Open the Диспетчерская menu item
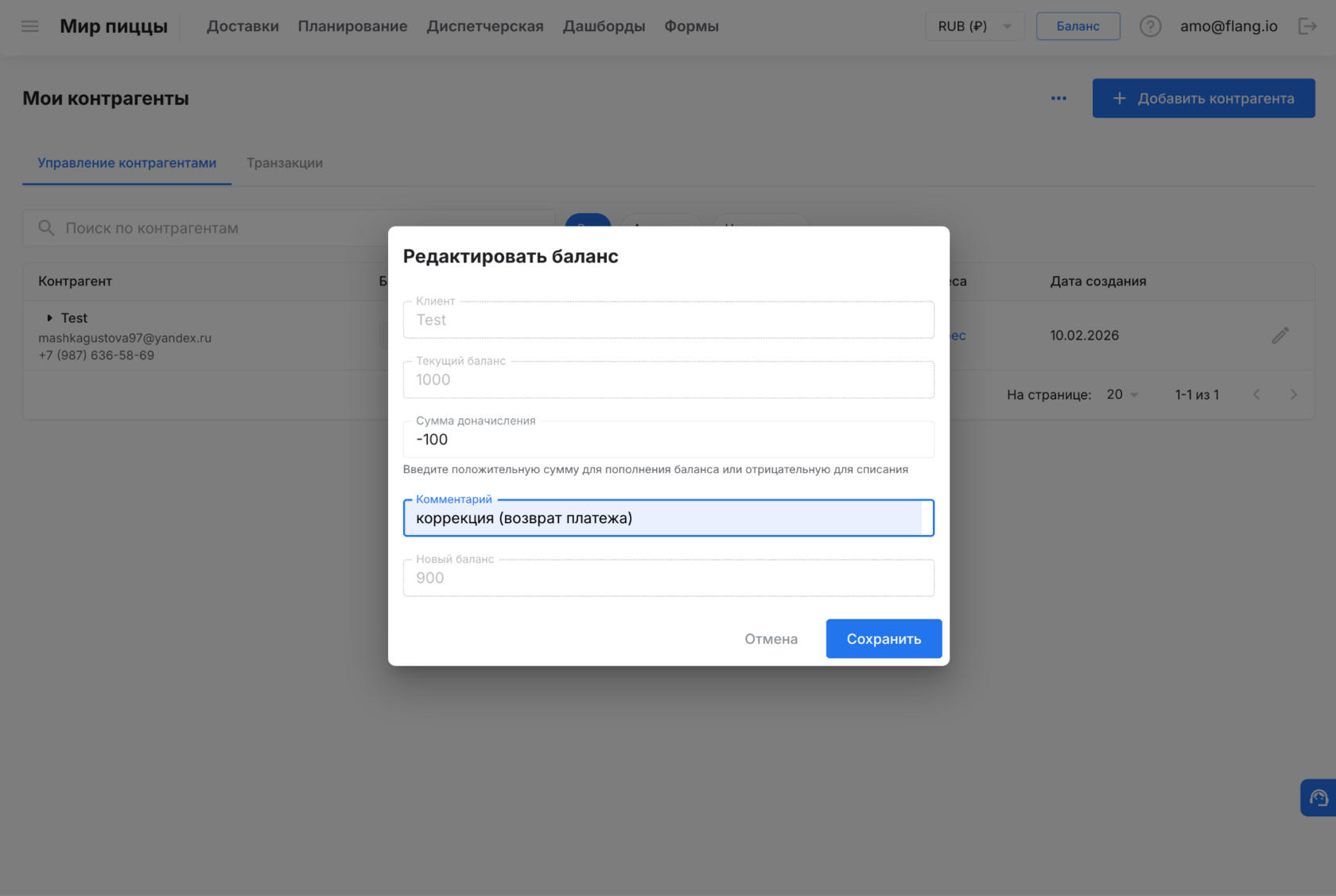This screenshot has height=896, width=1336. tap(485, 26)
